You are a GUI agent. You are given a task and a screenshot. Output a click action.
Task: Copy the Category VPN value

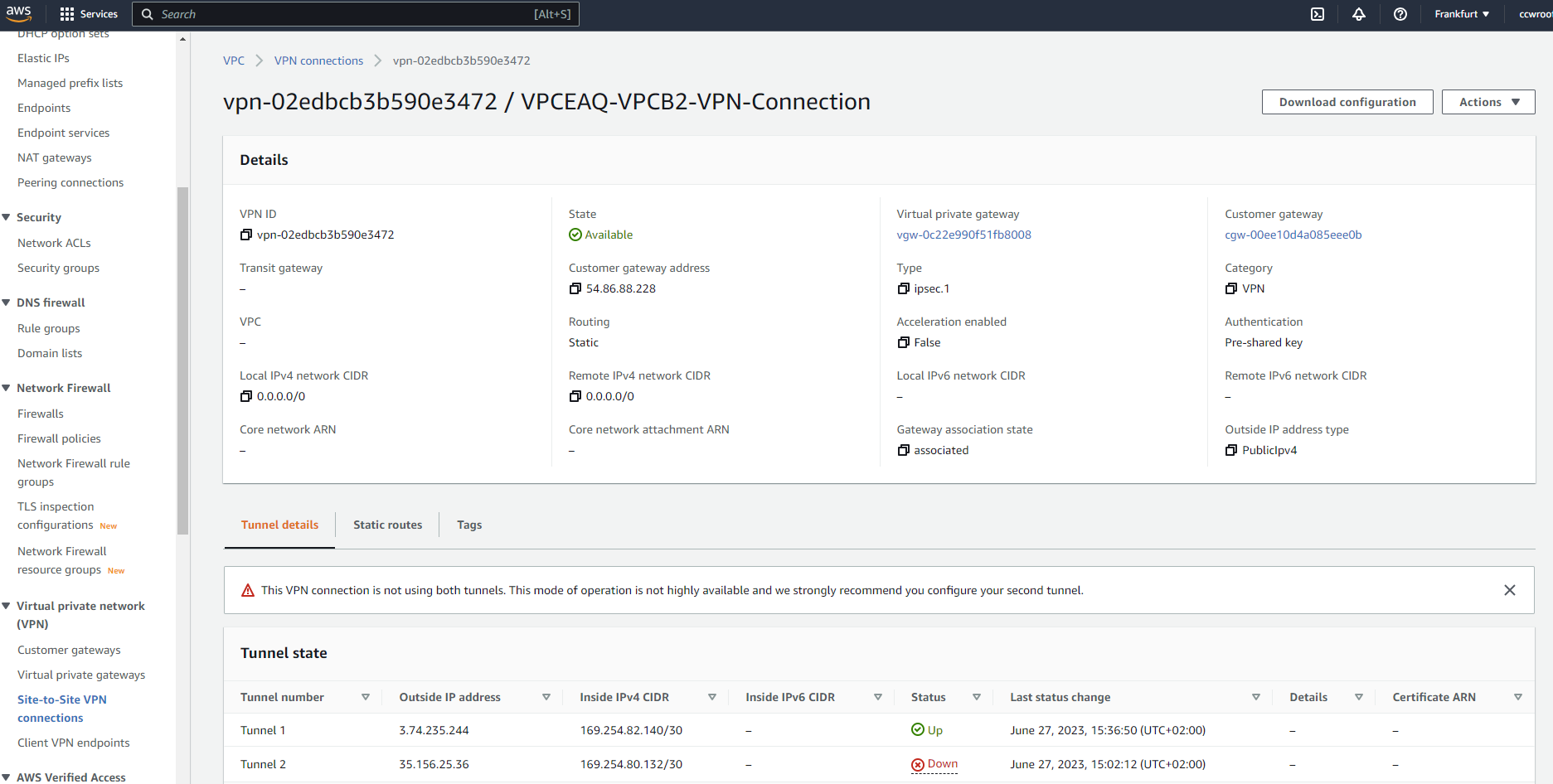point(1231,289)
